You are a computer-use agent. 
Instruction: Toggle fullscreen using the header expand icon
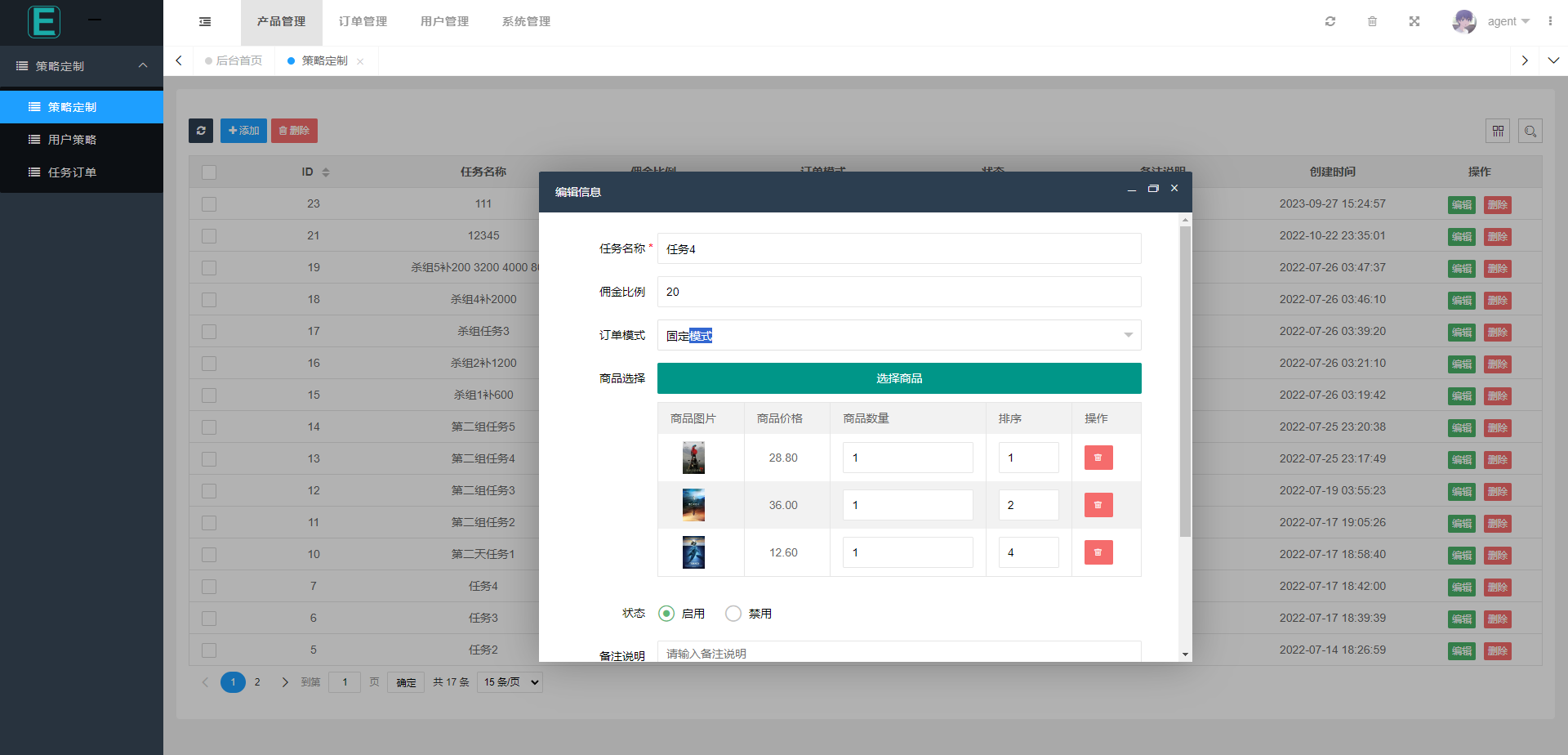pos(1414,21)
